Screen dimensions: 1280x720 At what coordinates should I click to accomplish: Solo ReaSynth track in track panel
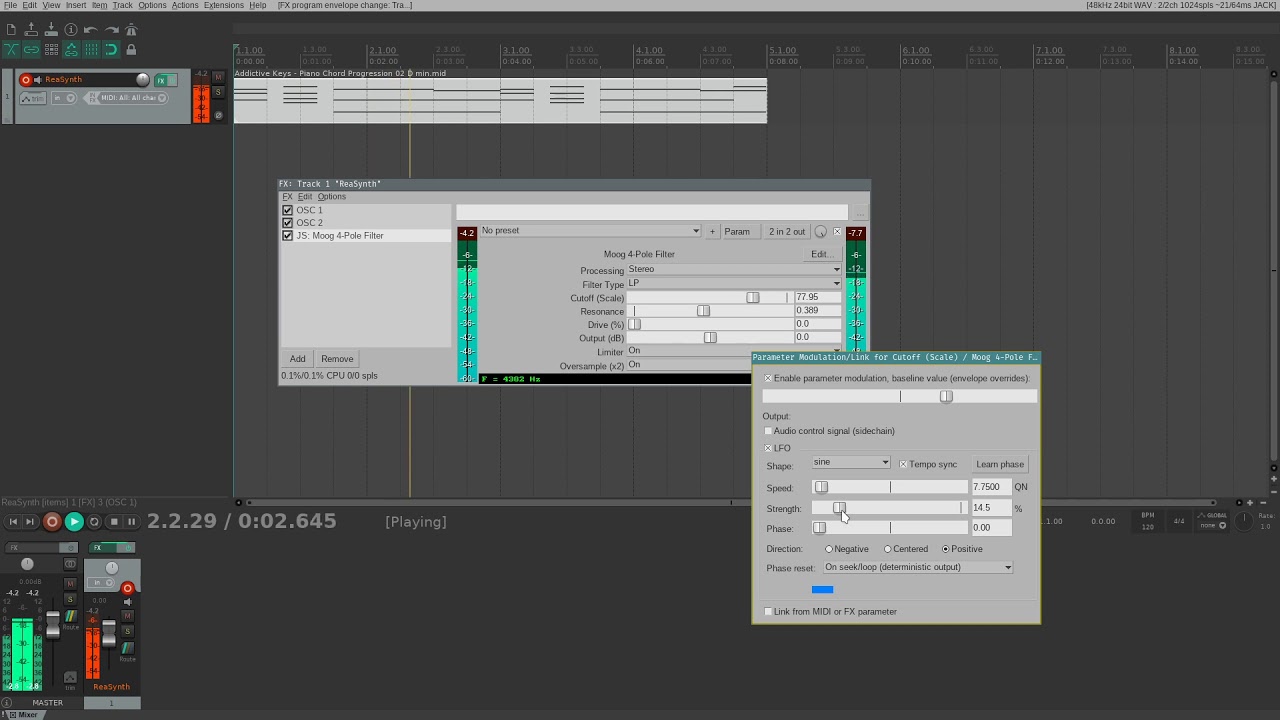coord(218,92)
